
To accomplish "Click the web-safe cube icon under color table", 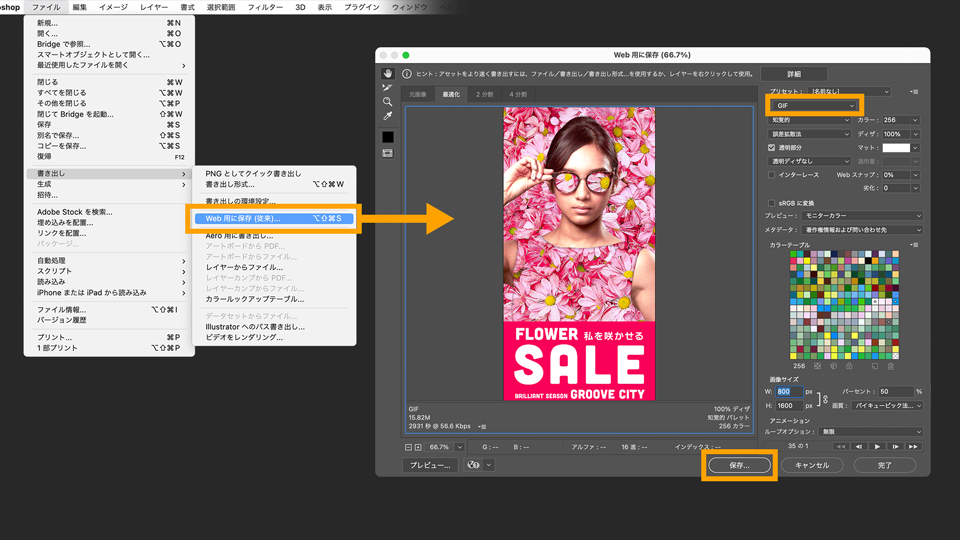I will (x=833, y=366).
